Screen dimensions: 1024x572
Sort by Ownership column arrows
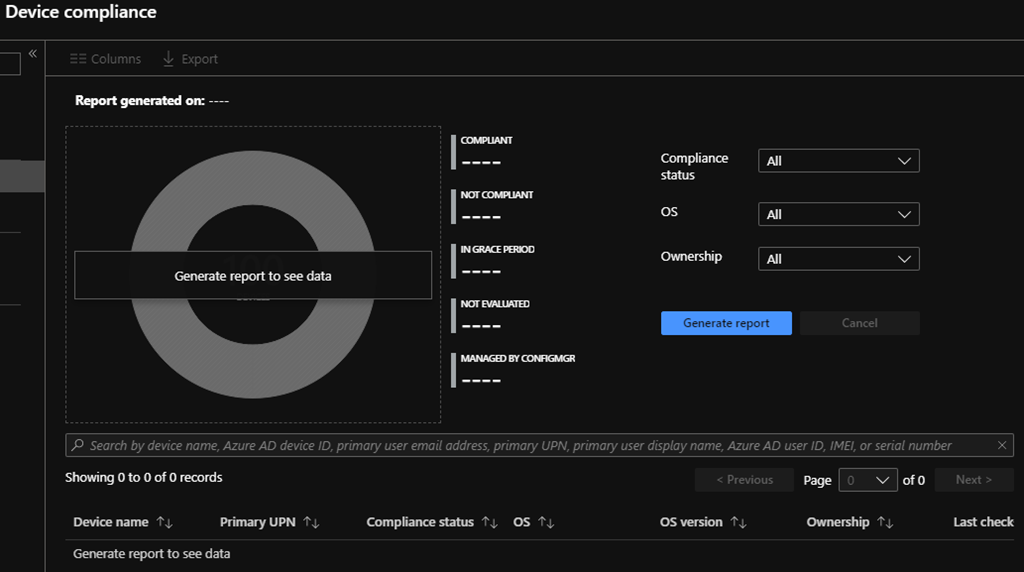(x=885, y=522)
